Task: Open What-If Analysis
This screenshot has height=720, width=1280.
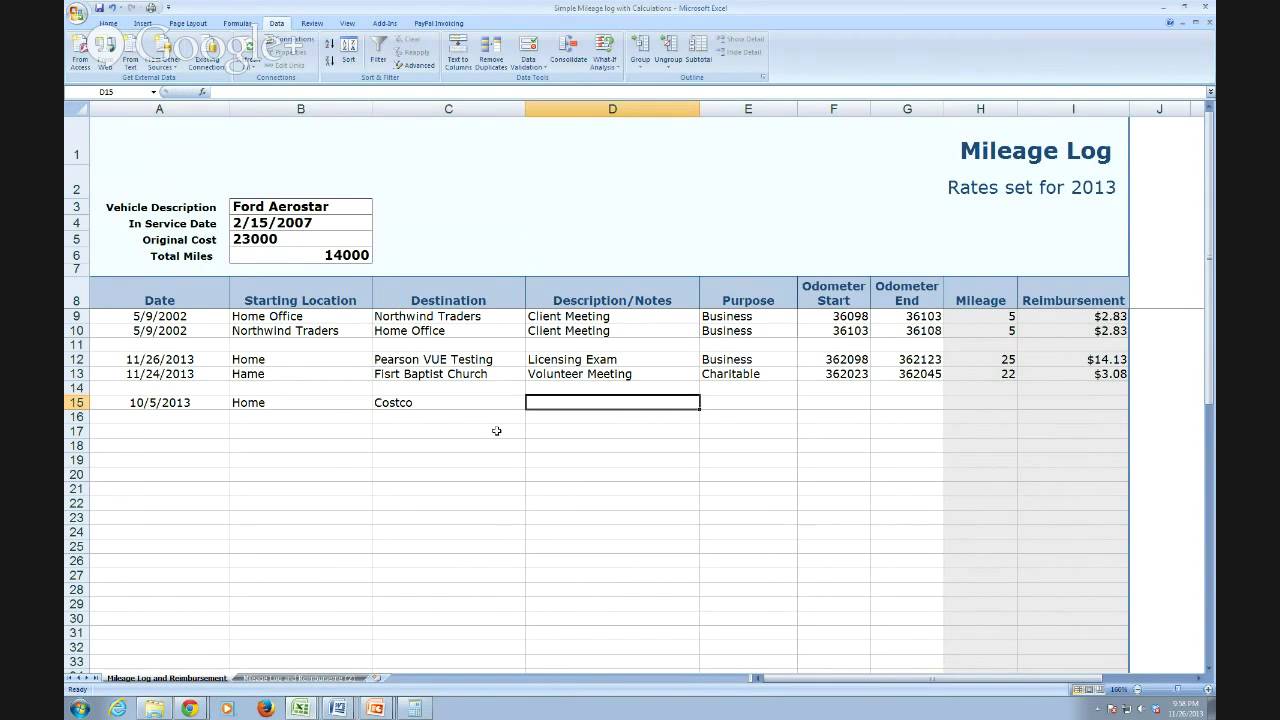Action: coord(603,53)
